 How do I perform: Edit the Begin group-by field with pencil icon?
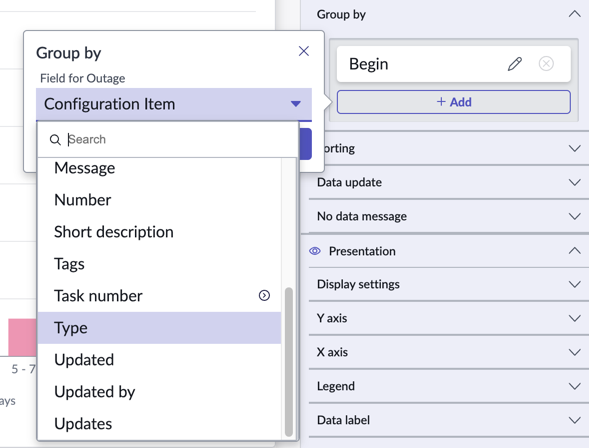point(515,64)
